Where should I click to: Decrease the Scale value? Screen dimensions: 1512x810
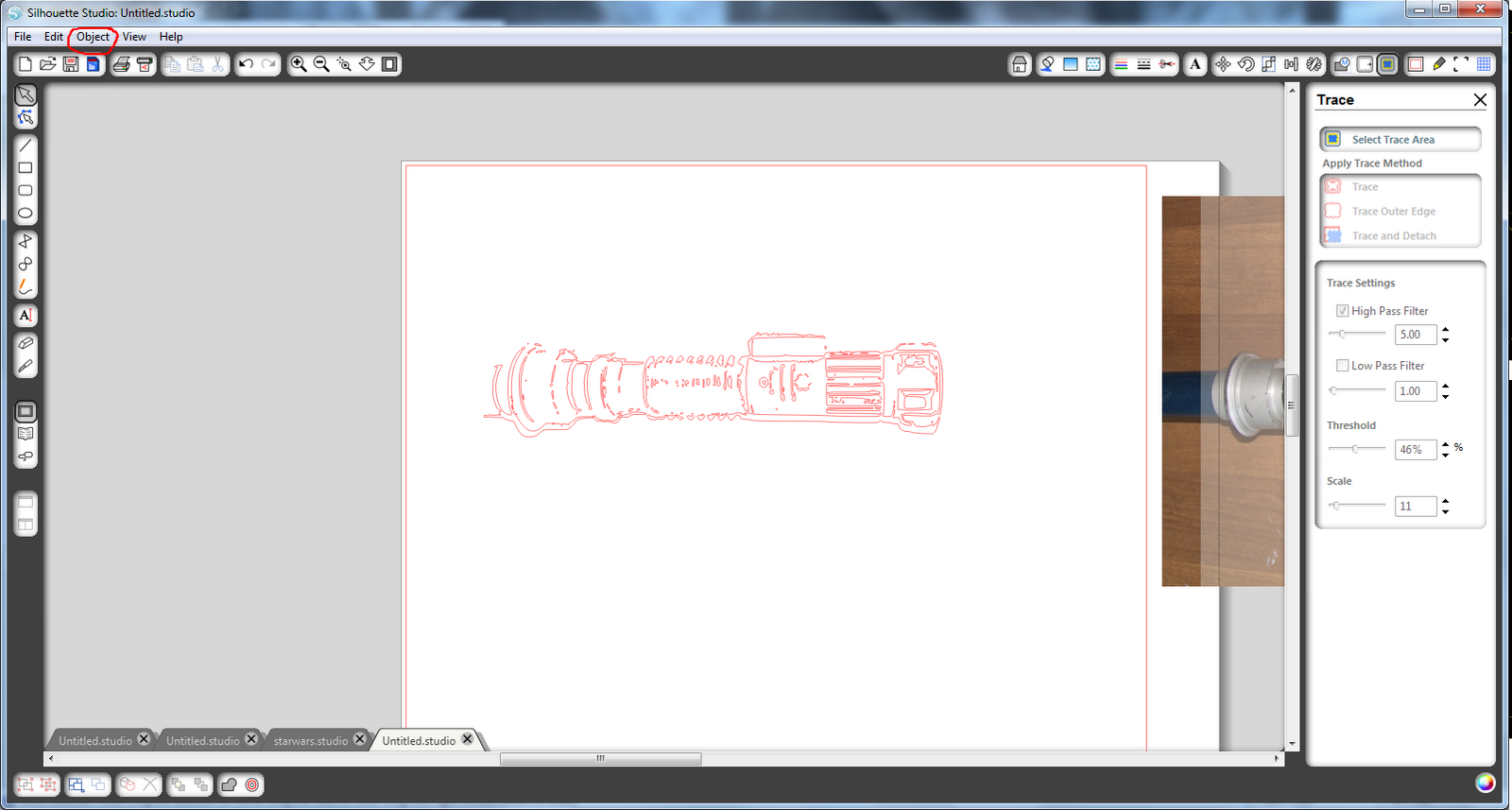[x=1445, y=511]
